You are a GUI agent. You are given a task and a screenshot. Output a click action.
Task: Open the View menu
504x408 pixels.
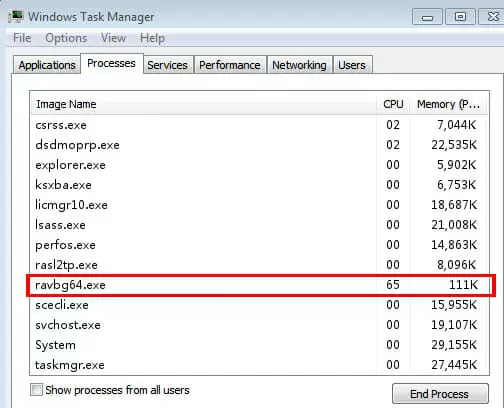click(x=113, y=38)
